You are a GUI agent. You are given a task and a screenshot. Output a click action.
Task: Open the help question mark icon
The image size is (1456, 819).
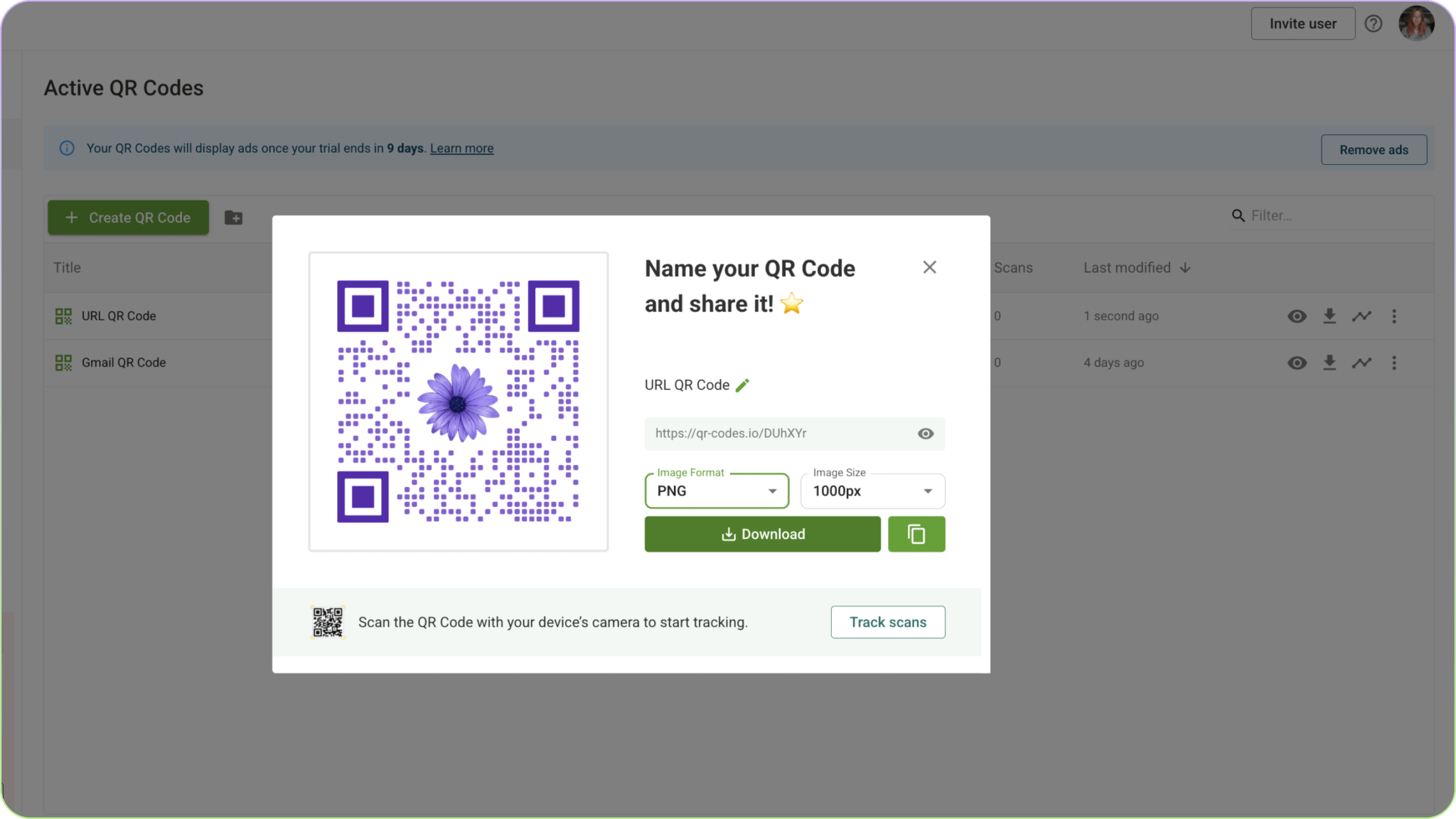click(x=1374, y=23)
